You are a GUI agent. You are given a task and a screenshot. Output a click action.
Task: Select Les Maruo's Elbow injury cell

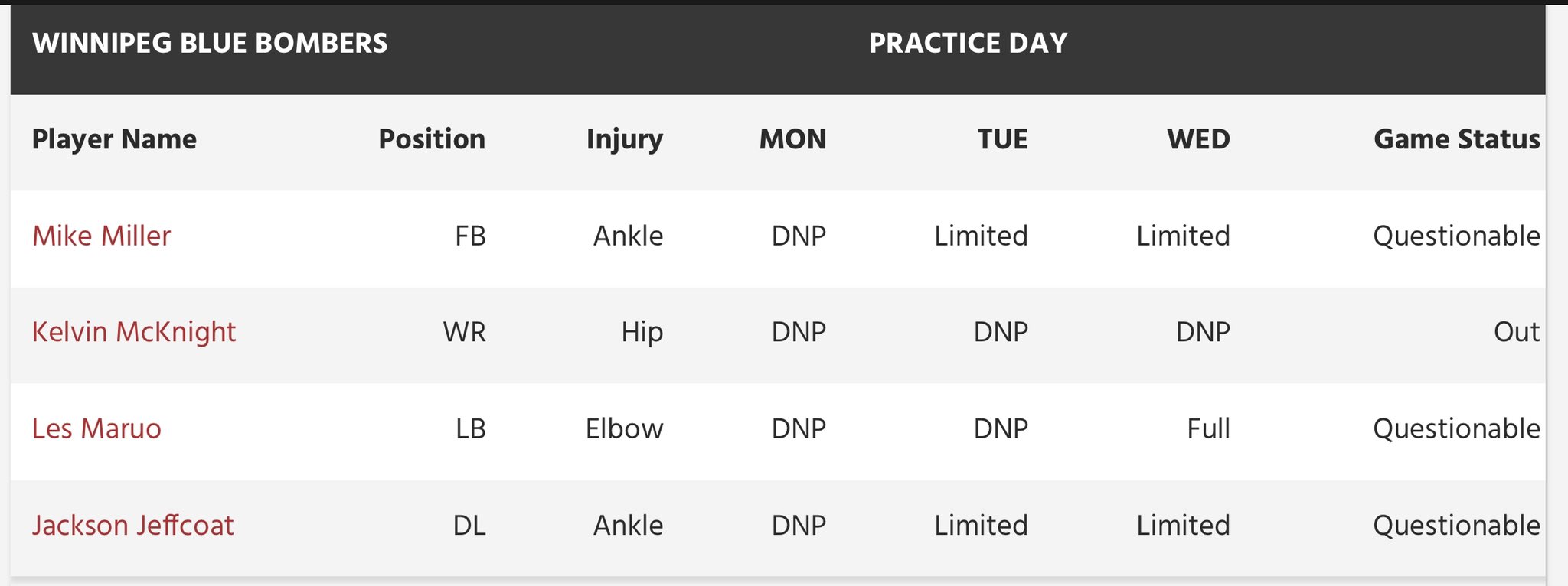point(624,428)
